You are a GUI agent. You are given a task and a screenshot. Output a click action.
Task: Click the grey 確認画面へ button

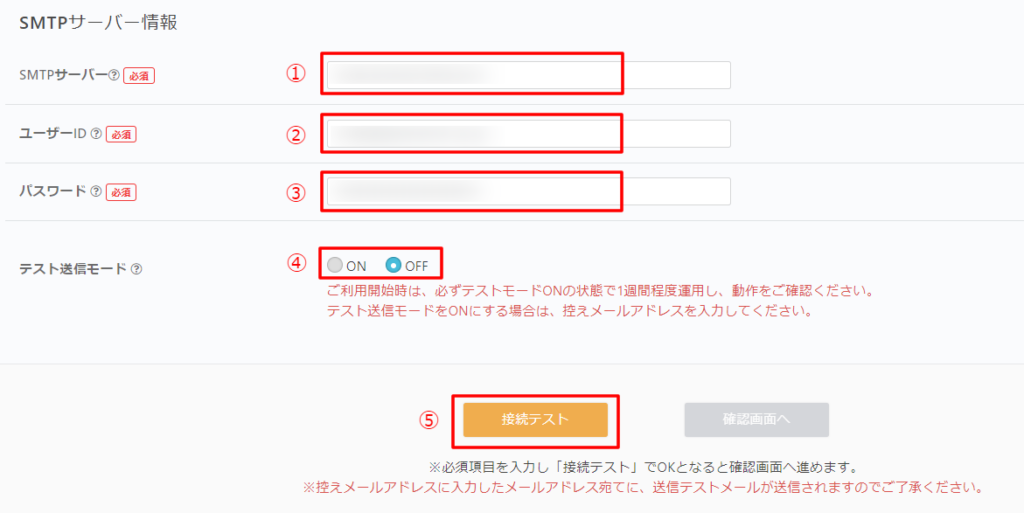(x=756, y=420)
